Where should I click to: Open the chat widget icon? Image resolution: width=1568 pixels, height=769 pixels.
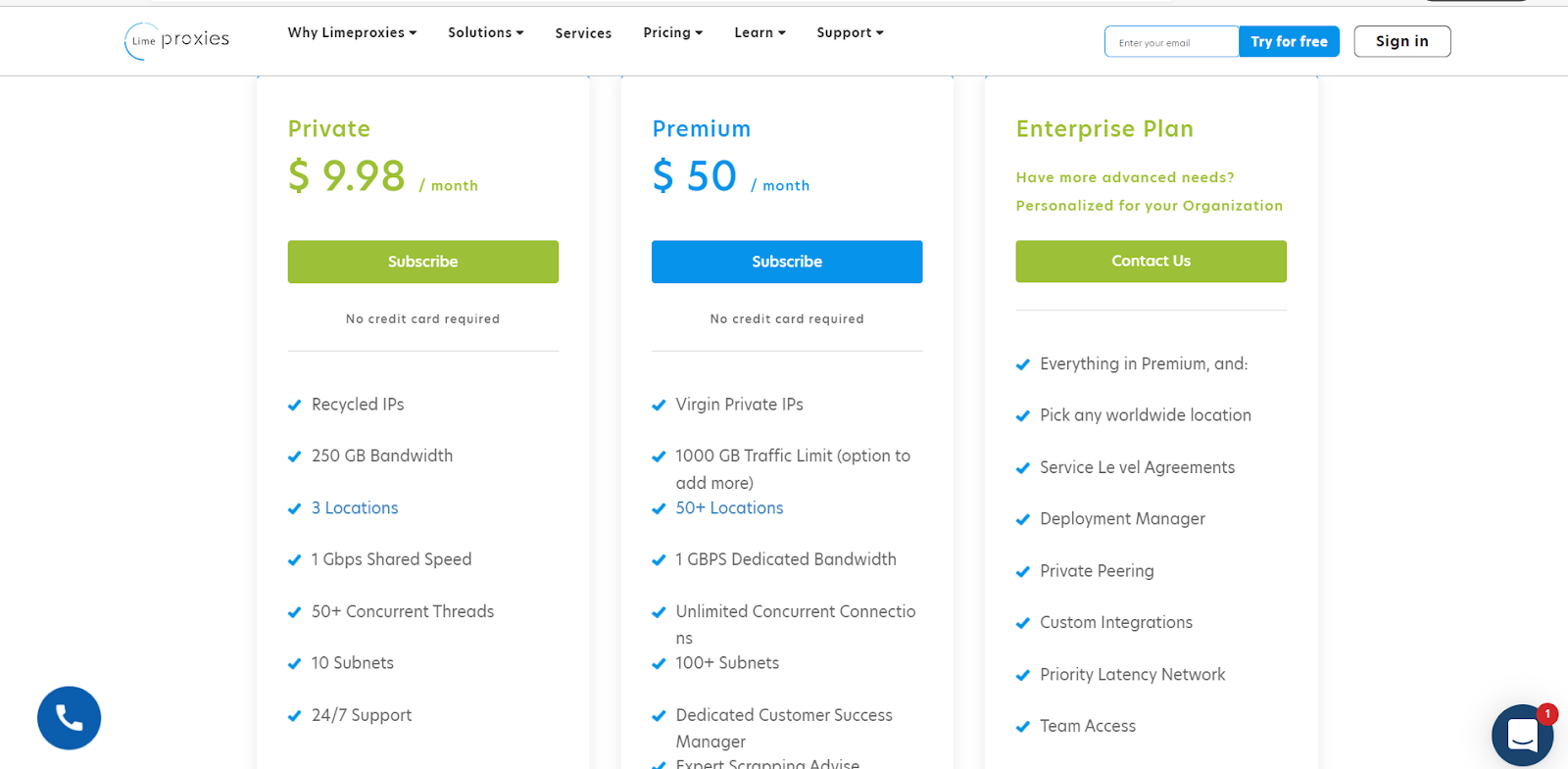1522,735
